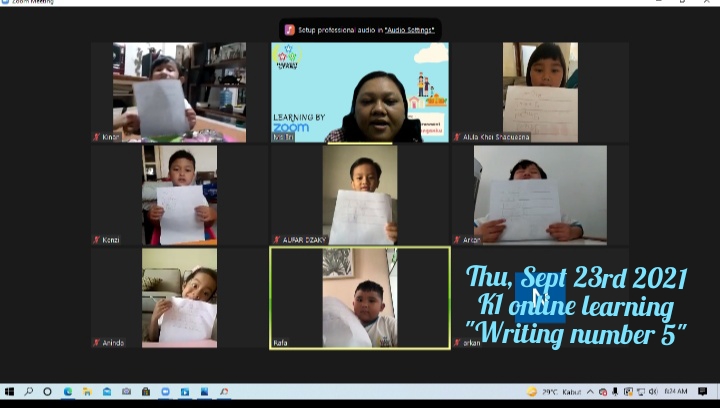Image resolution: width=720 pixels, height=408 pixels.
Task: Open File Explorer from taskbar
Action: (x=87, y=391)
